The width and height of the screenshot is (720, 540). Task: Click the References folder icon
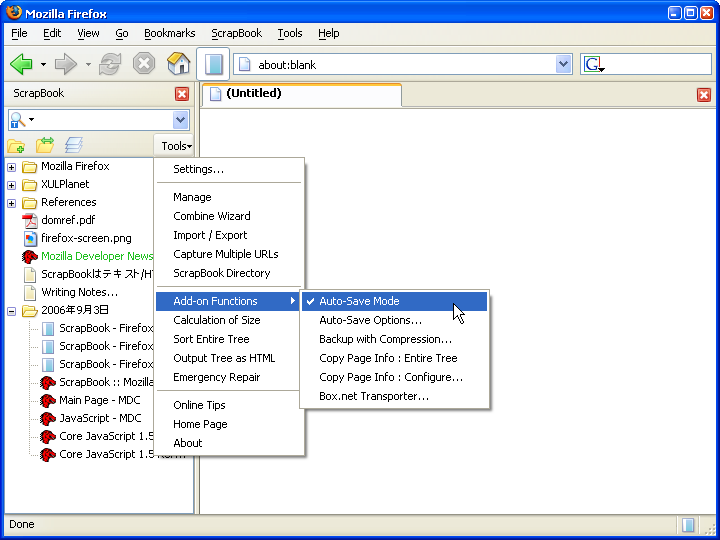tap(29, 202)
